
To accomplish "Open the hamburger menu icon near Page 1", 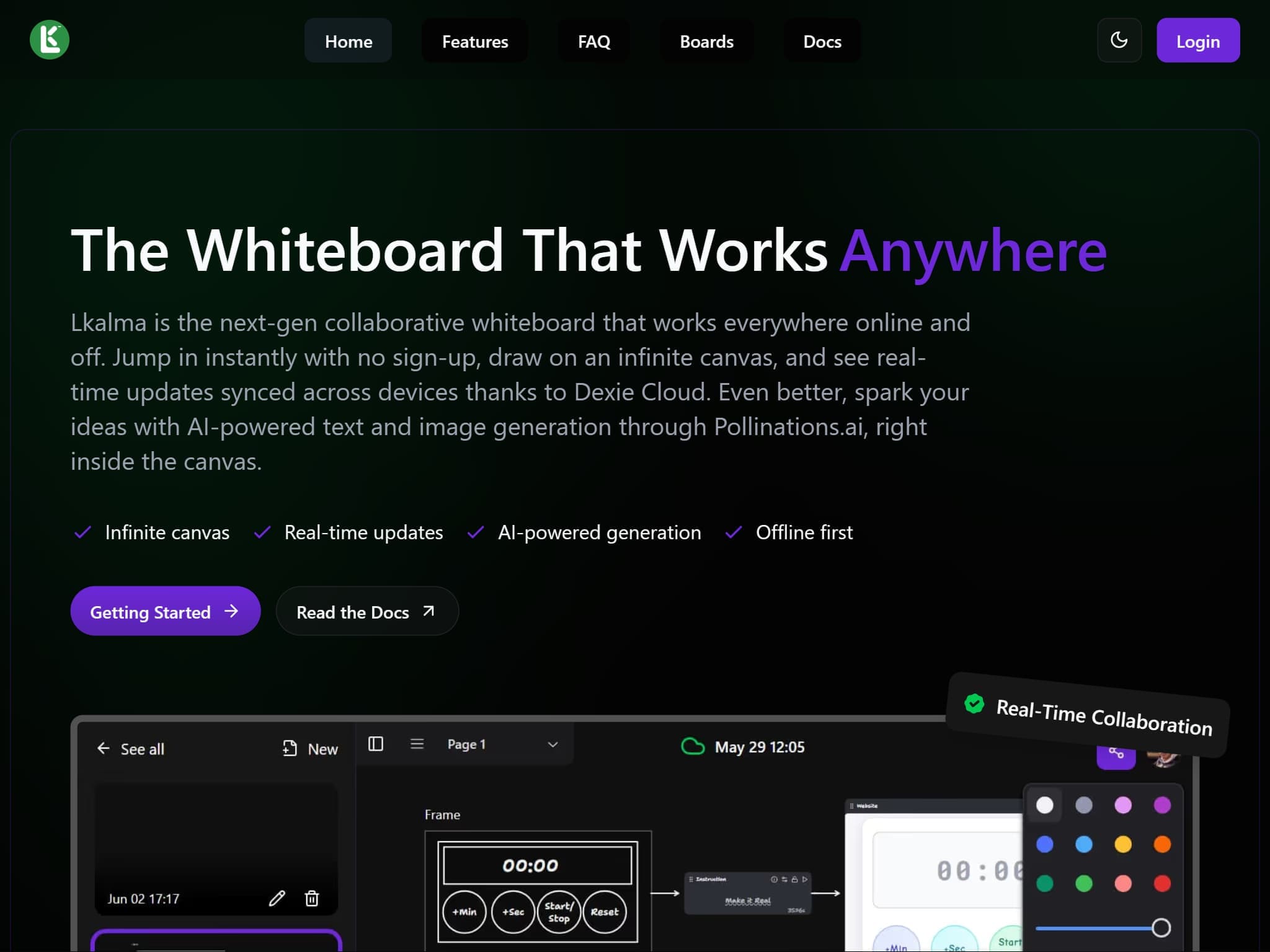I will click(417, 744).
